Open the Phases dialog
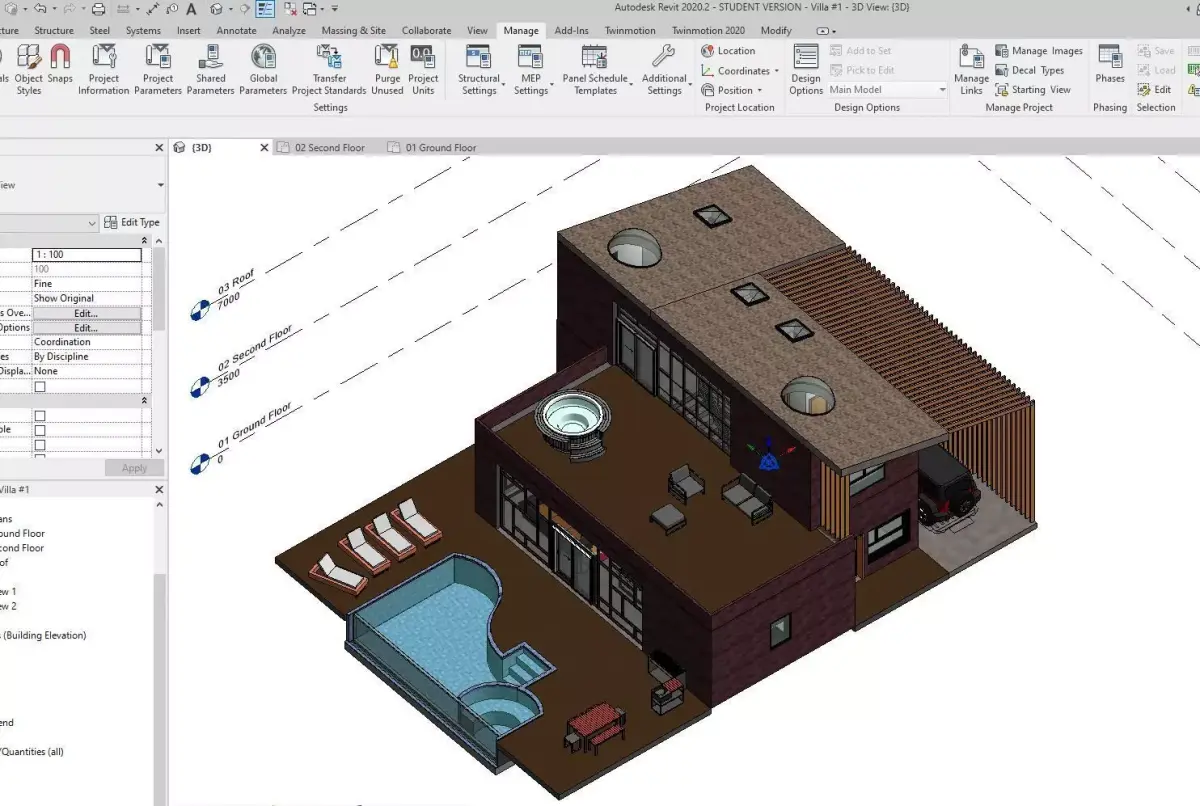Image resolution: width=1200 pixels, height=806 pixels. (1110, 66)
